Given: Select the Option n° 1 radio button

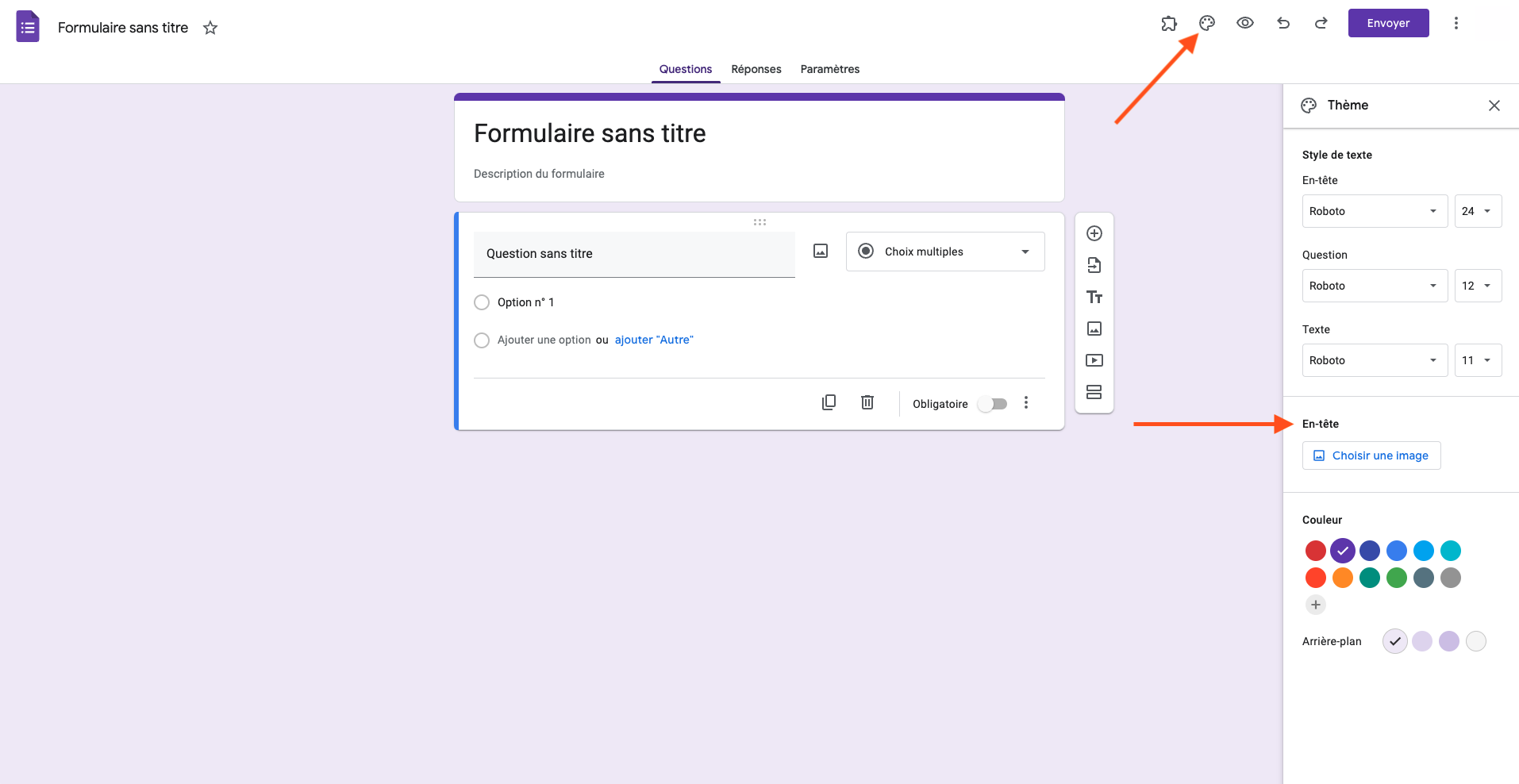Looking at the screenshot, I should pos(482,302).
